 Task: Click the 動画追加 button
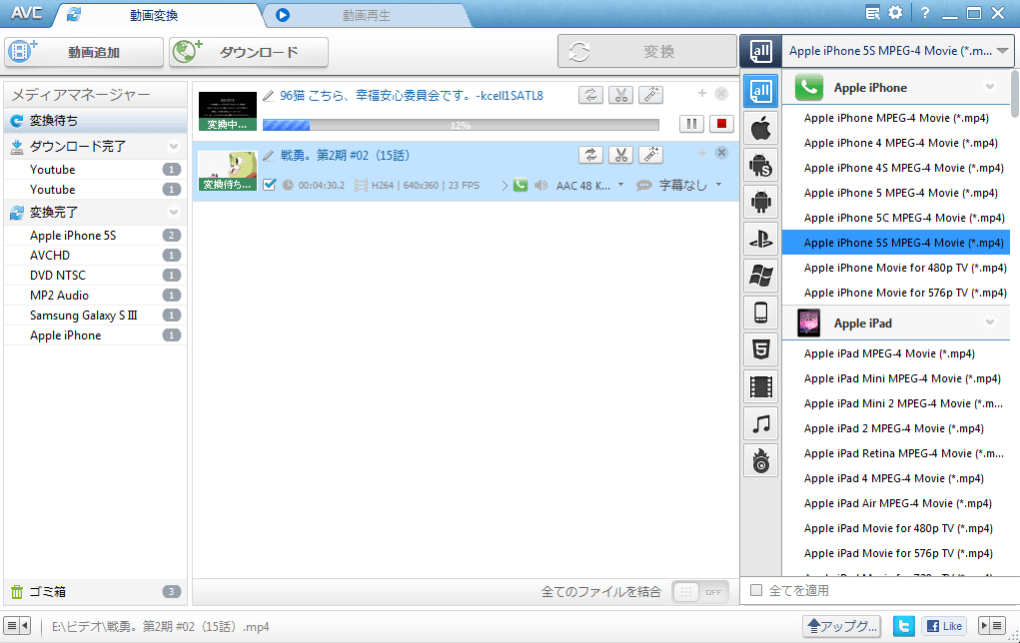[85, 52]
